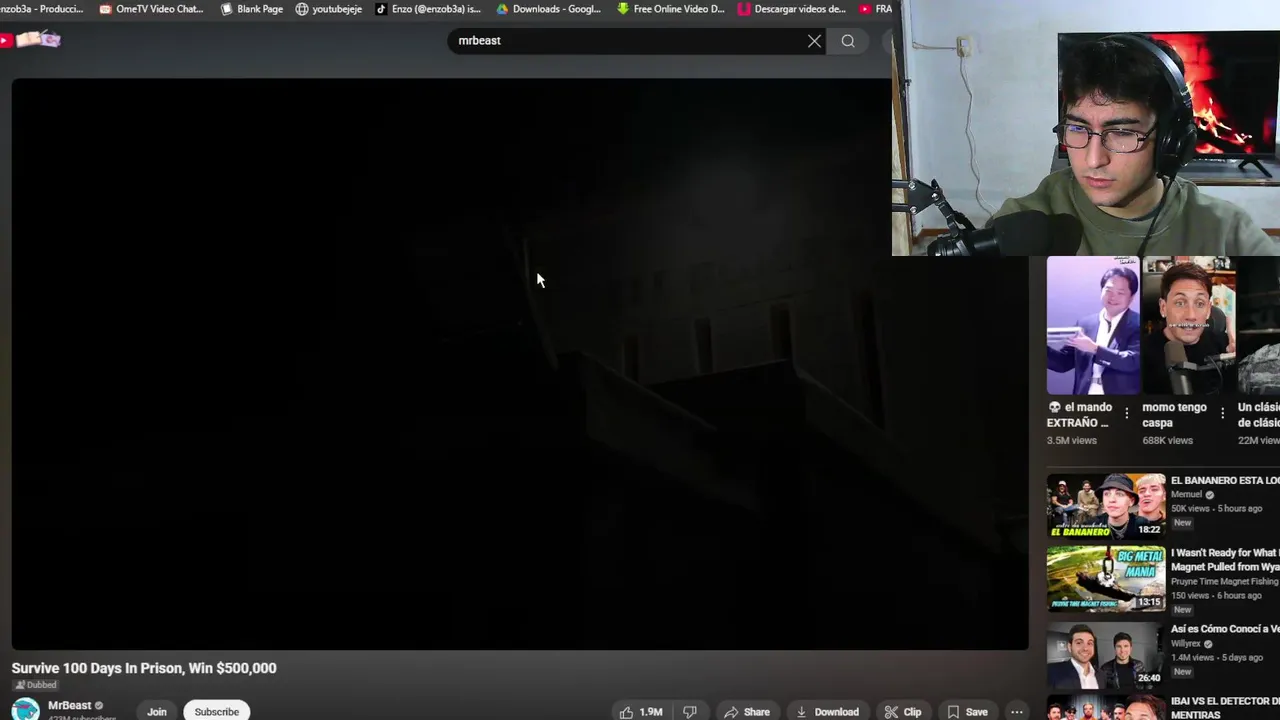The image size is (1280, 720).
Task: Open the Free Online Video Downloader bookmark
Action: click(x=670, y=9)
